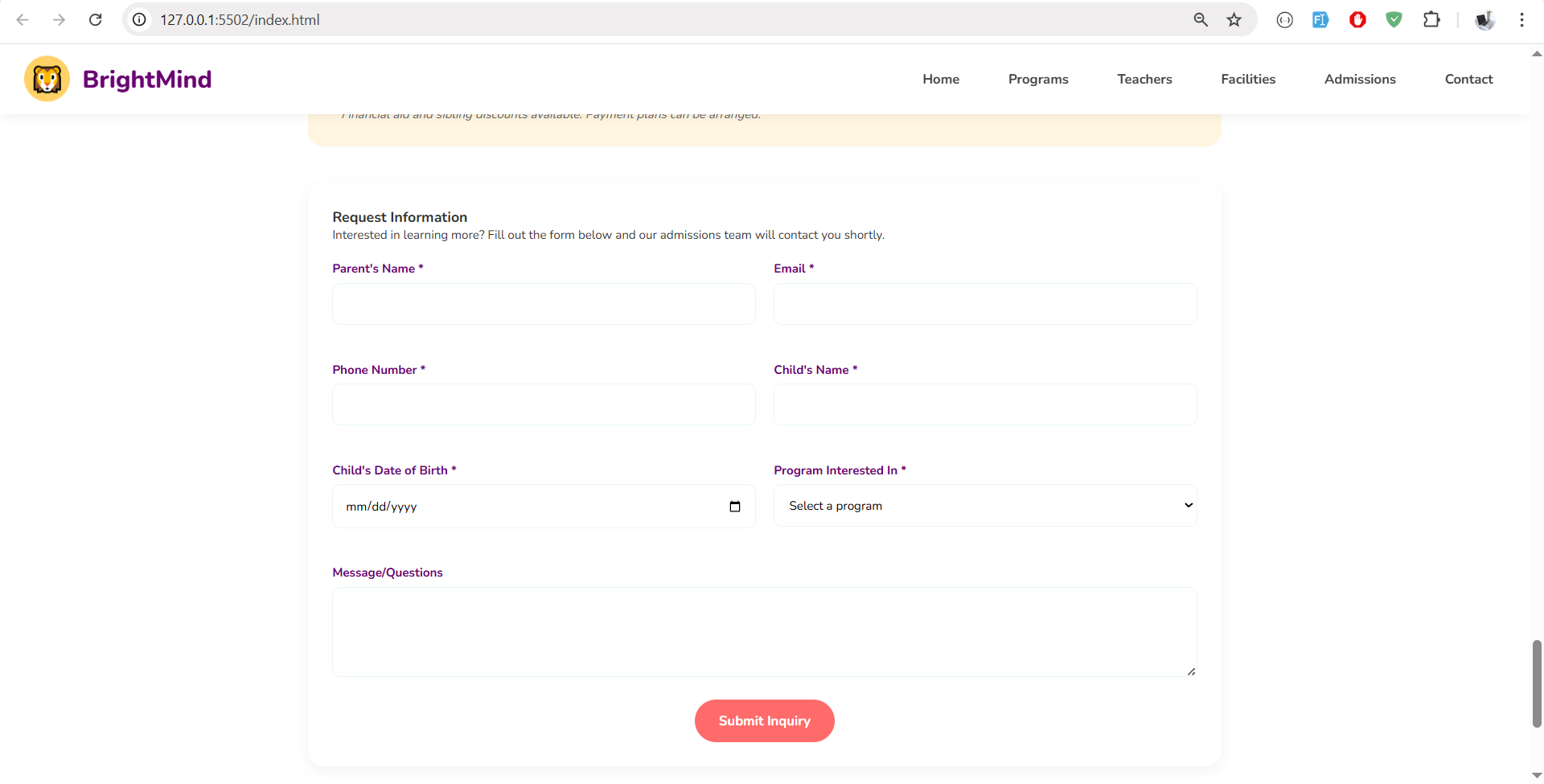Expand the Program Interested In dropdown

click(x=984, y=506)
